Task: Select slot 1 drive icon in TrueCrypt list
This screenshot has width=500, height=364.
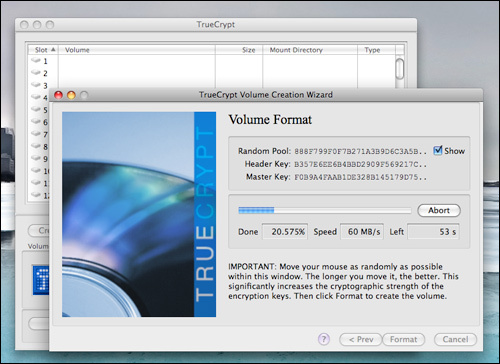Action: click(36, 60)
